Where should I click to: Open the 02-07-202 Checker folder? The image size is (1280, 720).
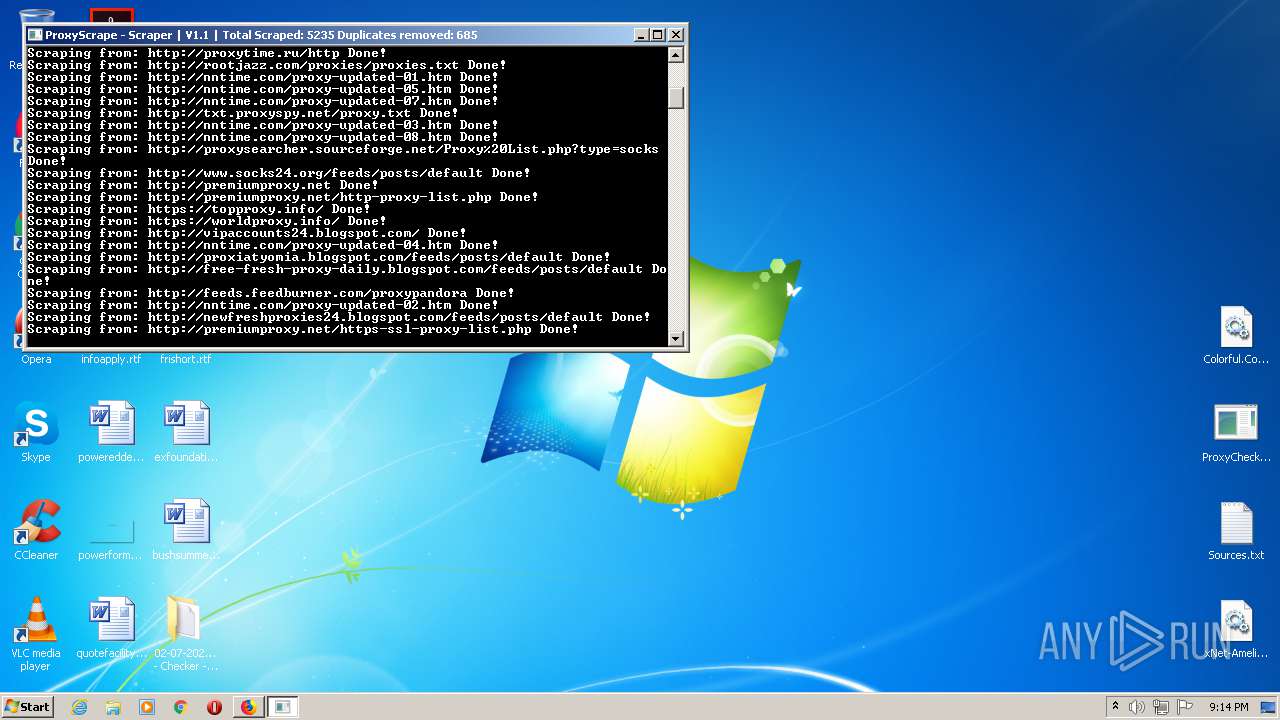(186, 634)
